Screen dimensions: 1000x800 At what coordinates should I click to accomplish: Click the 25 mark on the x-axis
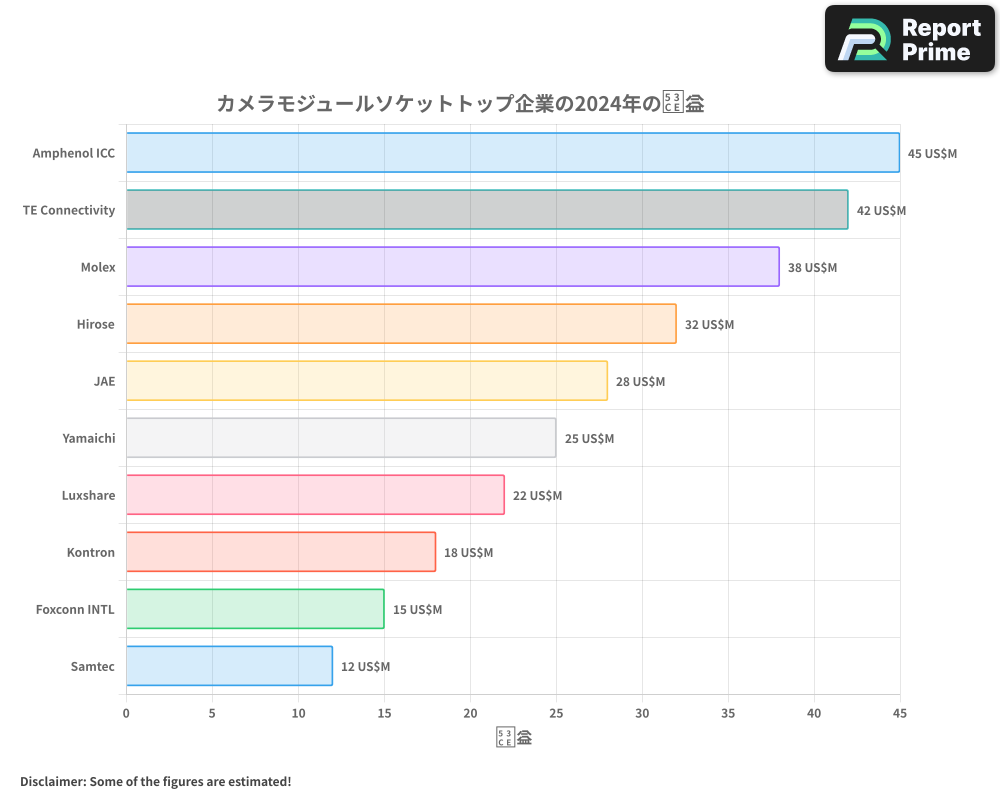pos(556,714)
